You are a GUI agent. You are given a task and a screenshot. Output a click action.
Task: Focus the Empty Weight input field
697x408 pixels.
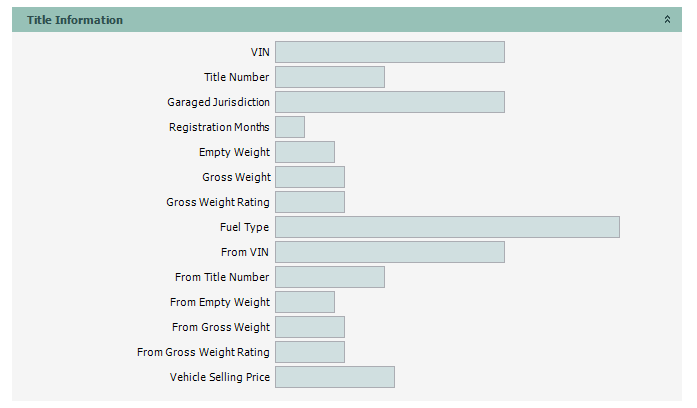click(304, 152)
